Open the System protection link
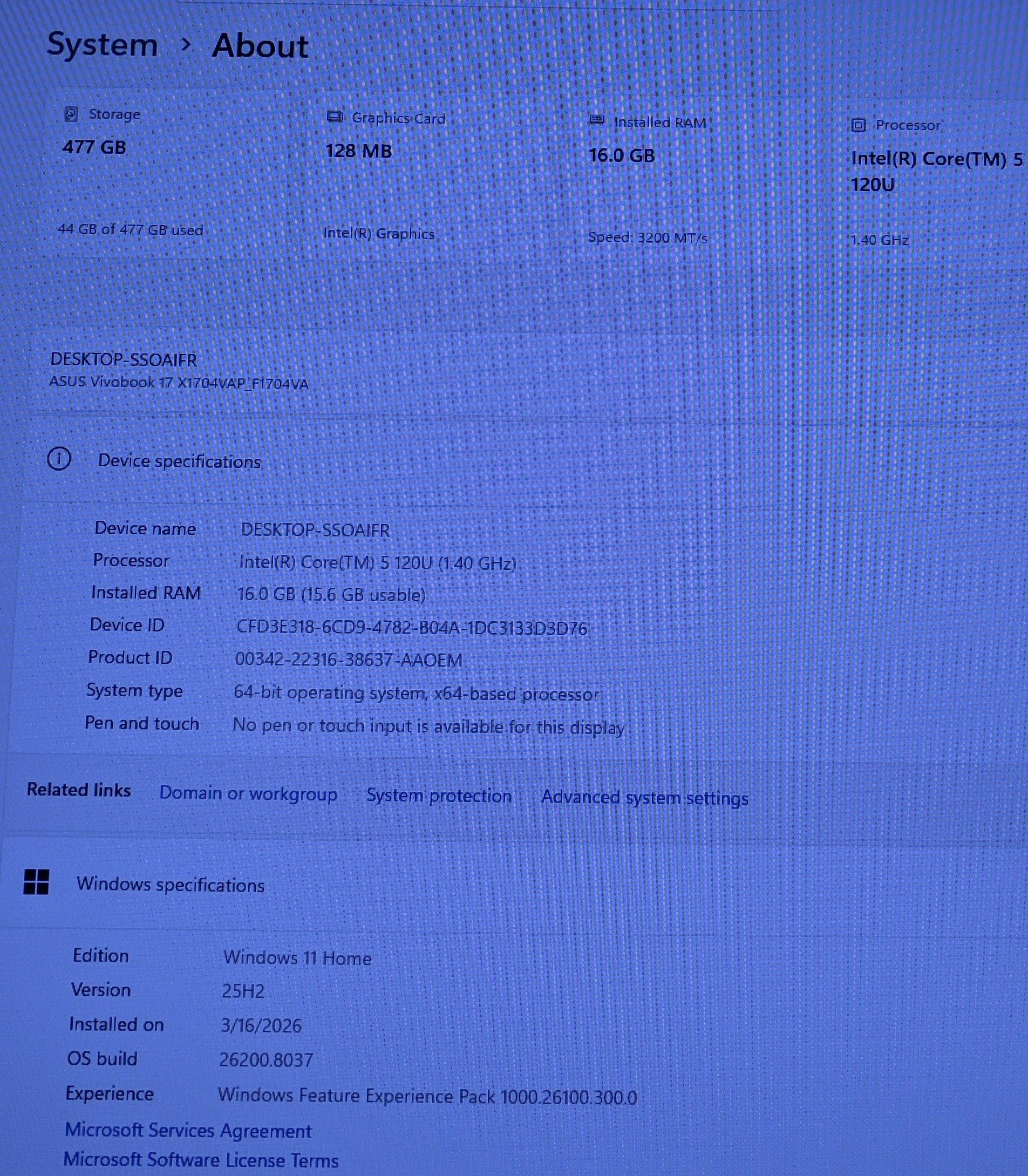Viewport: 1028px width, 1176px height. point(439,796)
